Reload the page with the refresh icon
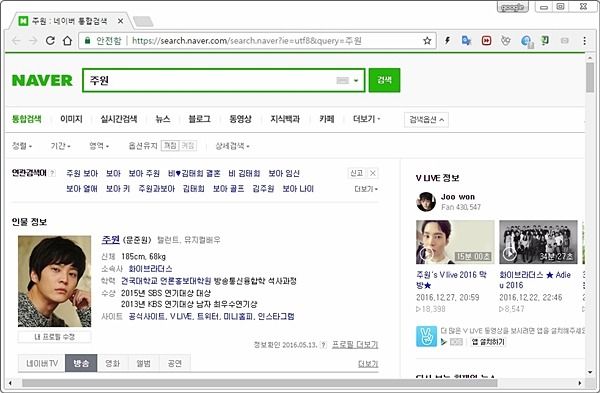 click(x=50, y=41)
